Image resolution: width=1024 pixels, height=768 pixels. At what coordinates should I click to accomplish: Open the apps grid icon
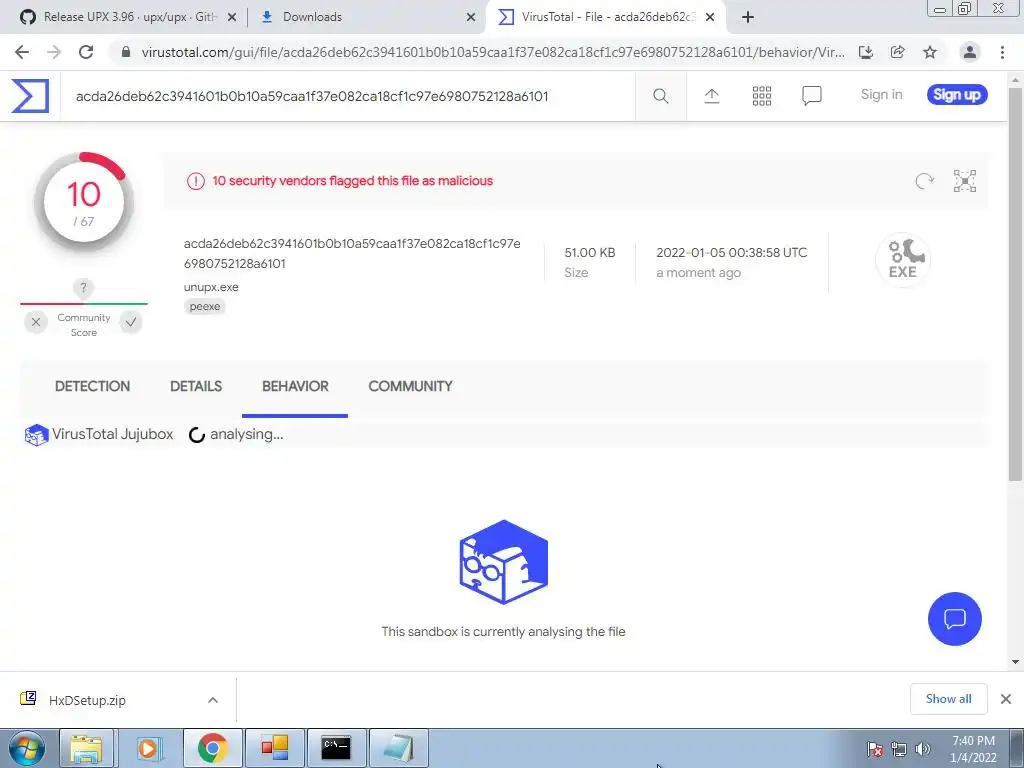[x=761, y=96]
